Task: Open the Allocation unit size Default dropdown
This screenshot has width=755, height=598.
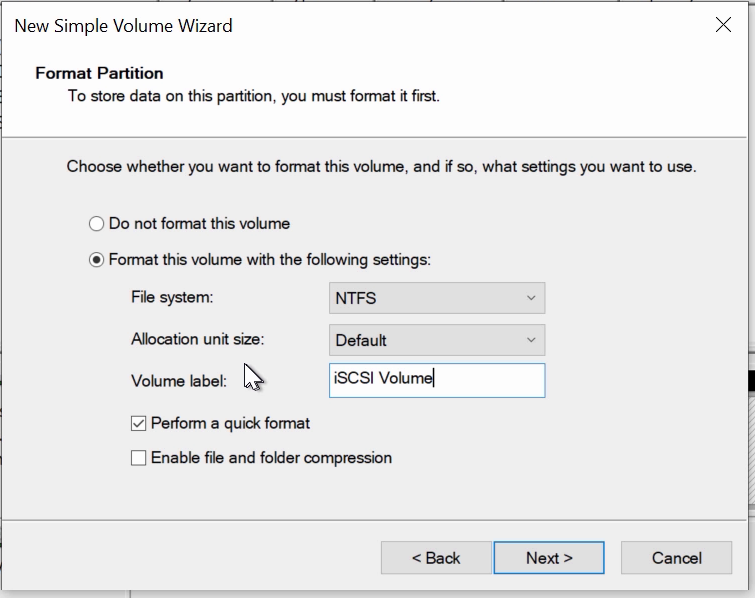Action: click(437, 340)
